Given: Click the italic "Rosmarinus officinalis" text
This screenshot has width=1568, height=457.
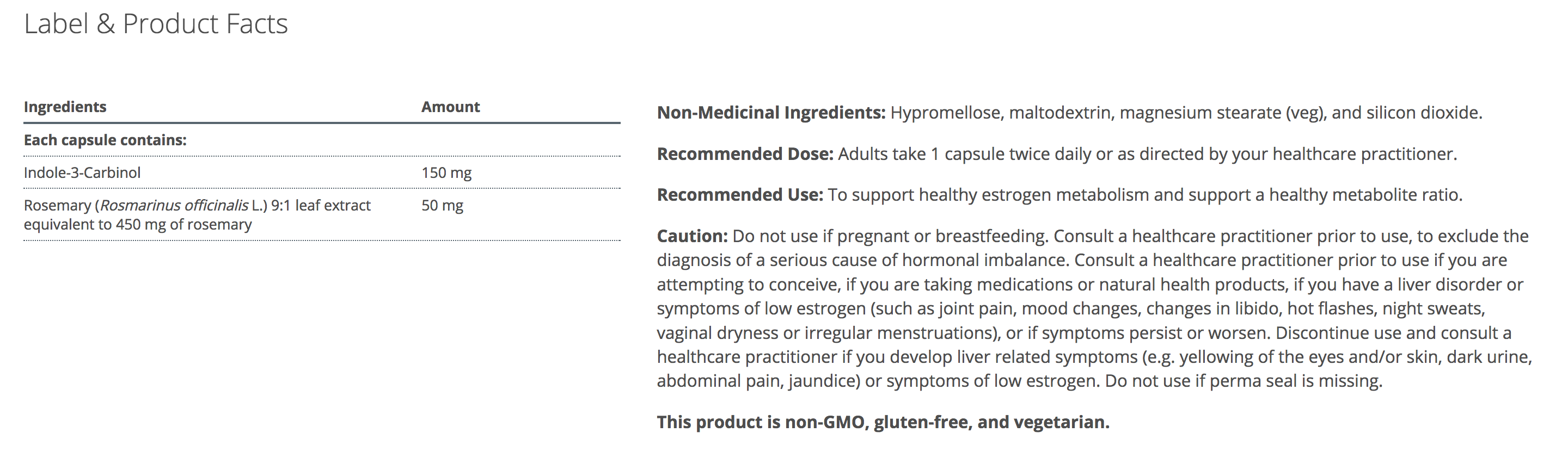Looking at the screenshot, I should point(174,206).
